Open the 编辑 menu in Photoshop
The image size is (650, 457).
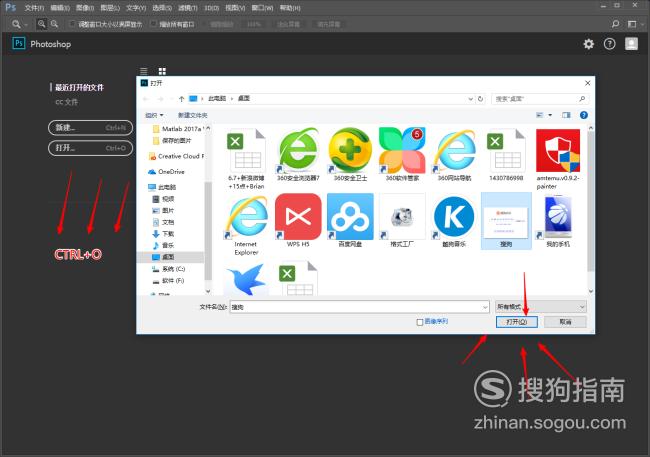60,8
